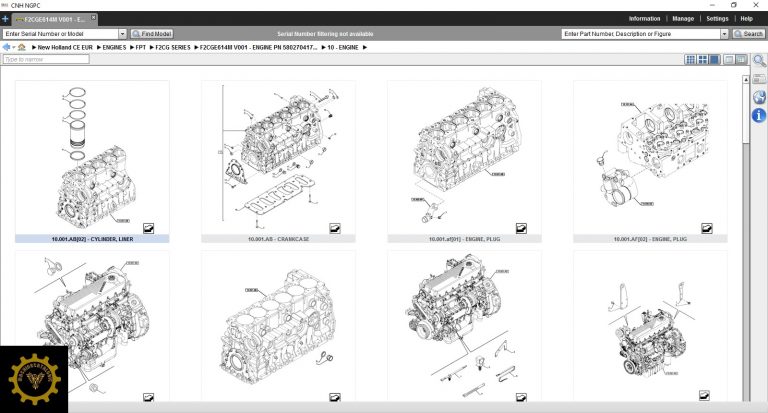Select the grid-pane layout icon beside view buttons
The width and height of the screenshot is (768, 413).
741,59
